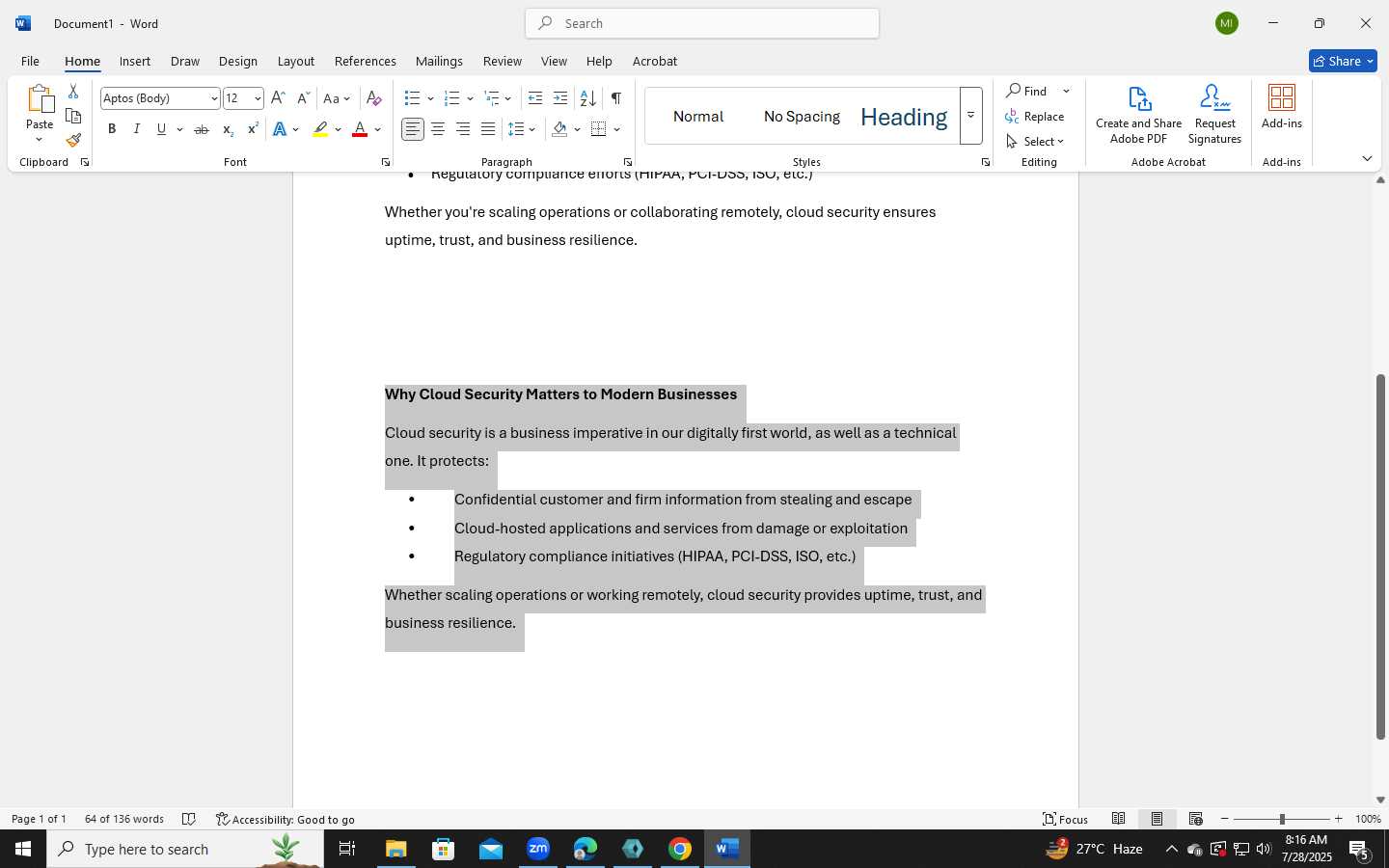Switch to the Design tab
The height and width of the screenshot is (868, 1389).
tap(238, 61)
